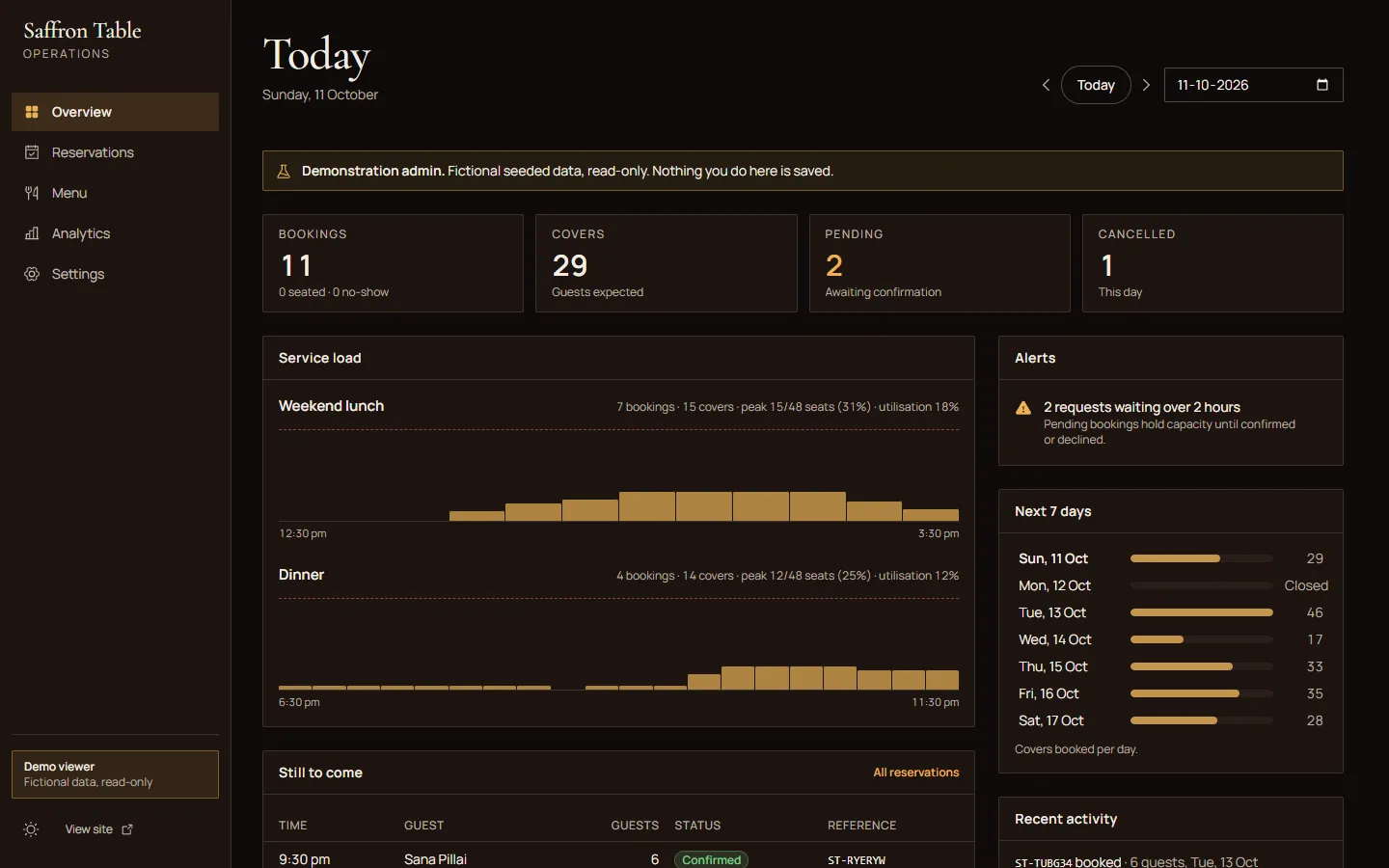Click the Analytics bar chart icon

[x=32, y=233]
